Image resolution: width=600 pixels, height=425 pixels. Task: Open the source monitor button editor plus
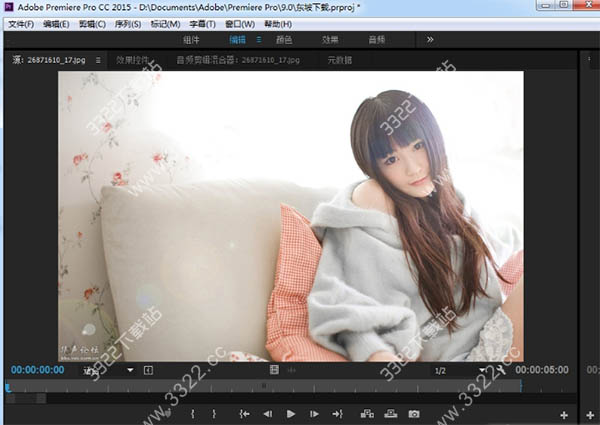pyautogui.click(x=564, y=415)
